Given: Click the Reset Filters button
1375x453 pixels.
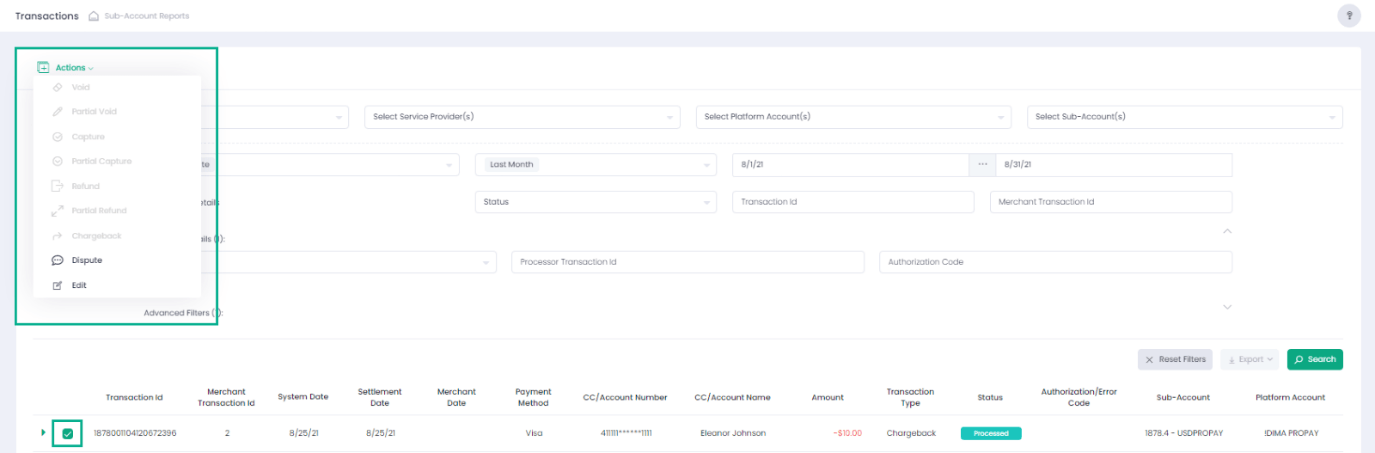Looking at the screenshot, I should click(x=1175, y=359).
